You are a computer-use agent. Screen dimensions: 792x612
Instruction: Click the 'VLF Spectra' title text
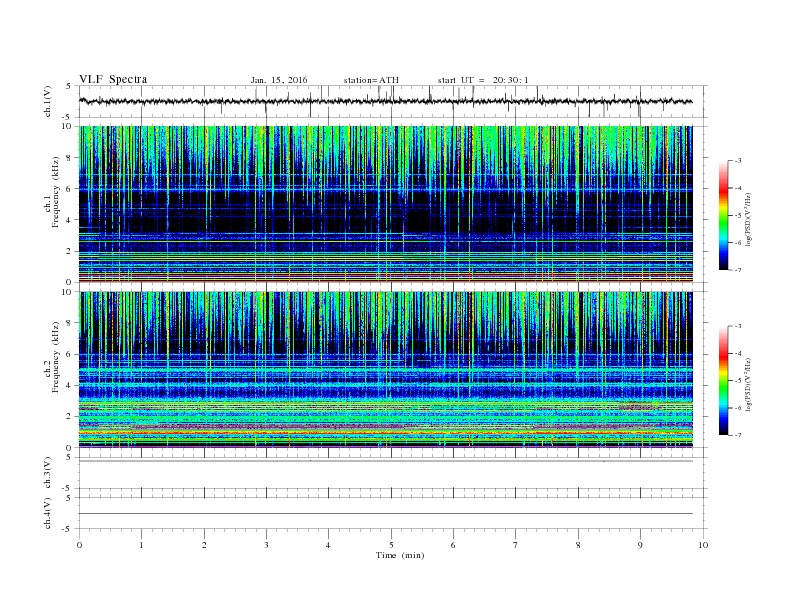coord(113,79)
